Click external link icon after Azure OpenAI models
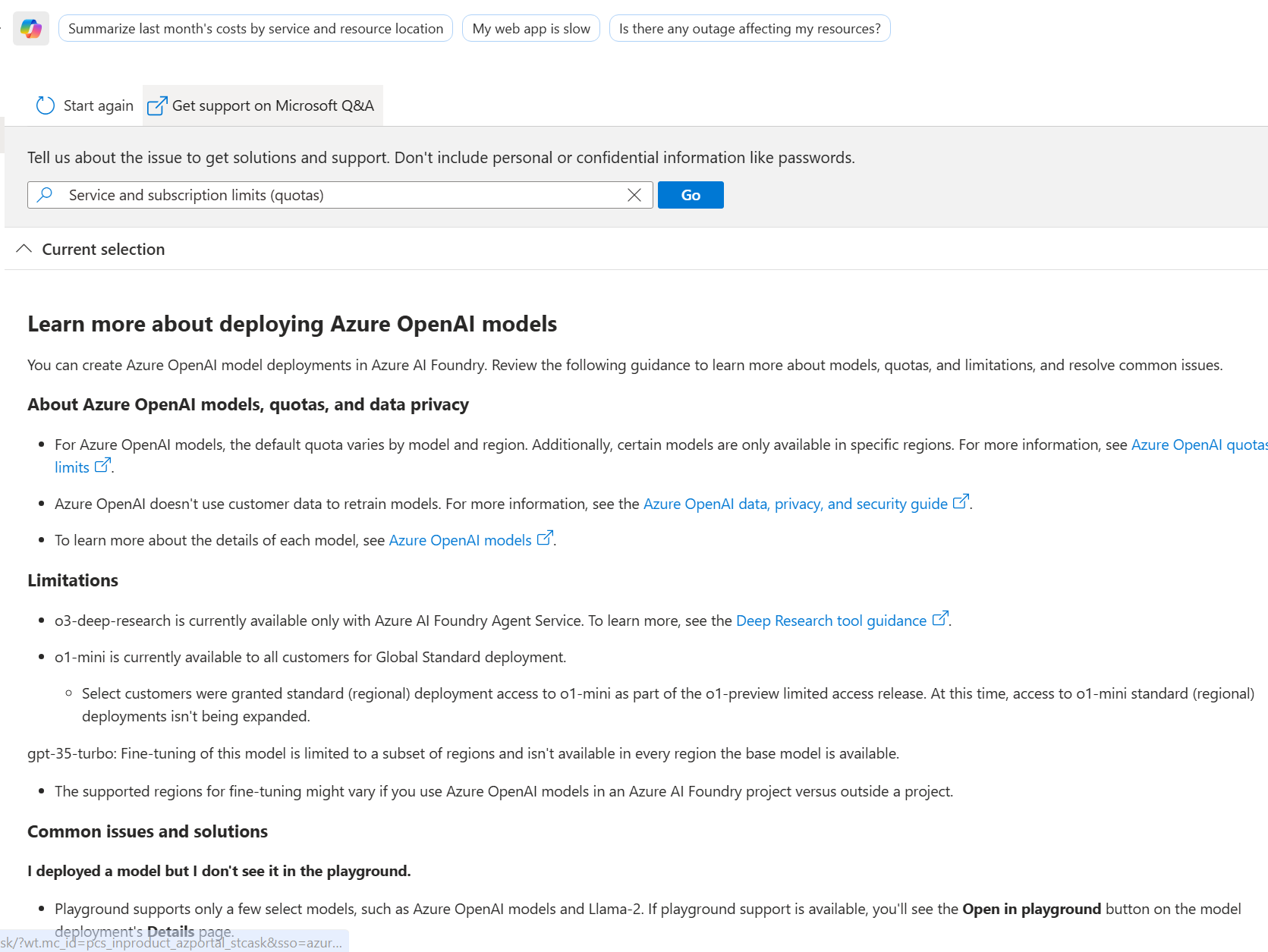 [x=545, y=538]
